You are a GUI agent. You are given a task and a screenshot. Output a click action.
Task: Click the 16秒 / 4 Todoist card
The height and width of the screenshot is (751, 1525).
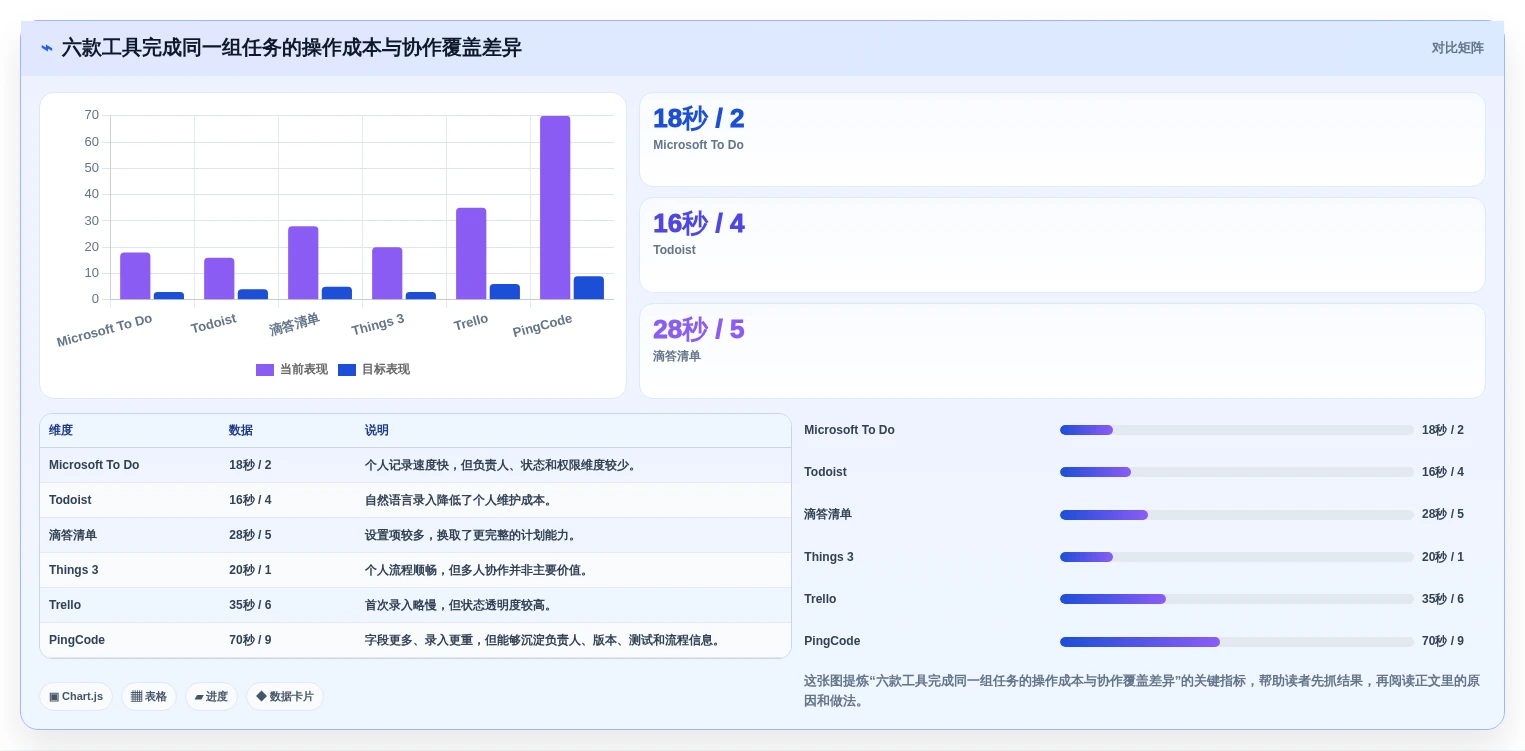[1062, 245]
